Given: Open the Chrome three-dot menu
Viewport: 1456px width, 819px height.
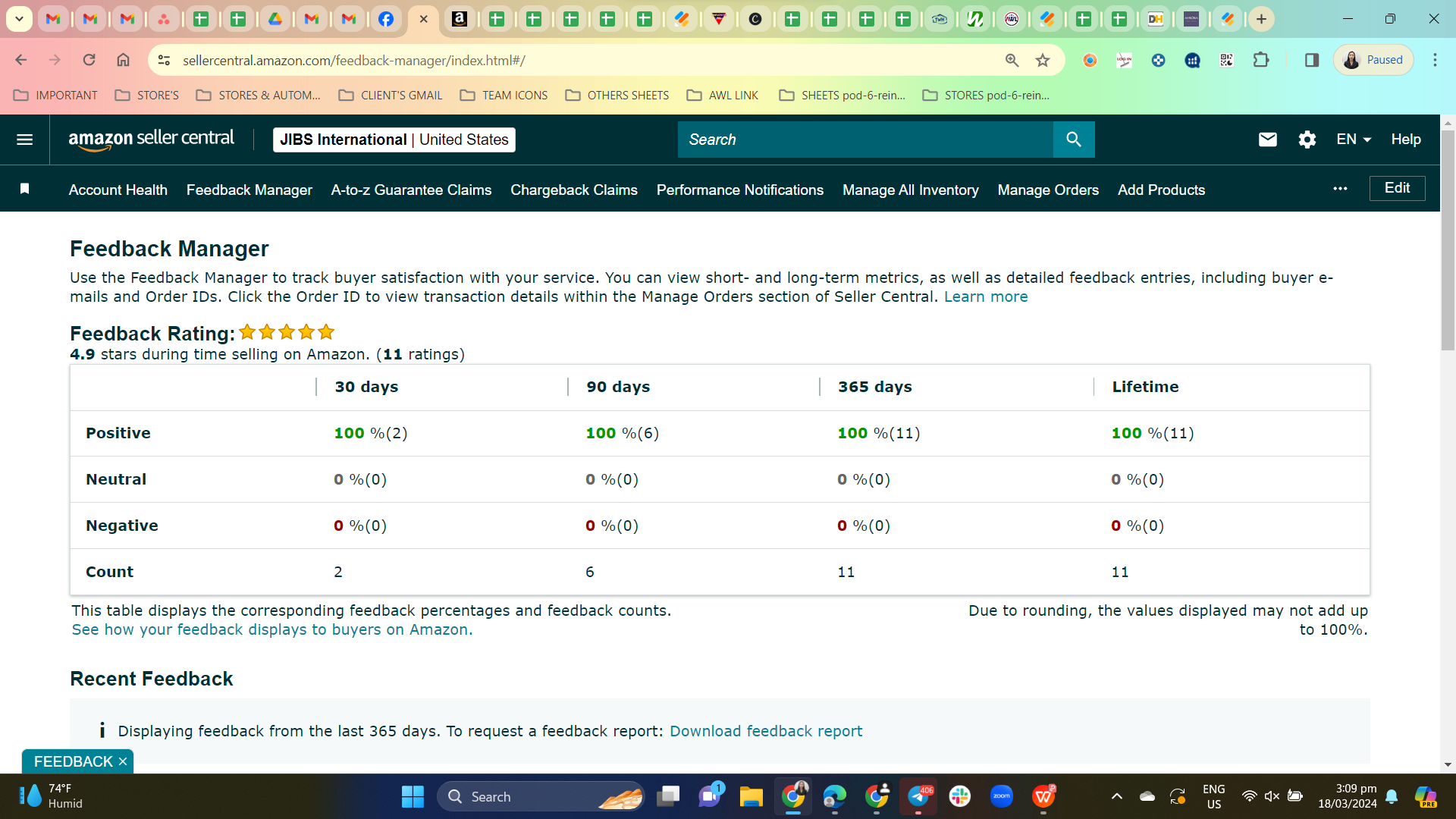Looking at the screenshot, I should coord(1435,60).
